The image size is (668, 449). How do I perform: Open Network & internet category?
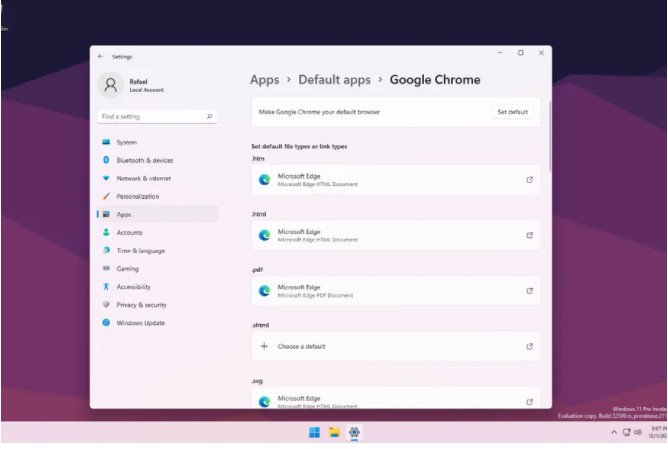pyautogui.click(x=157, y=178)
